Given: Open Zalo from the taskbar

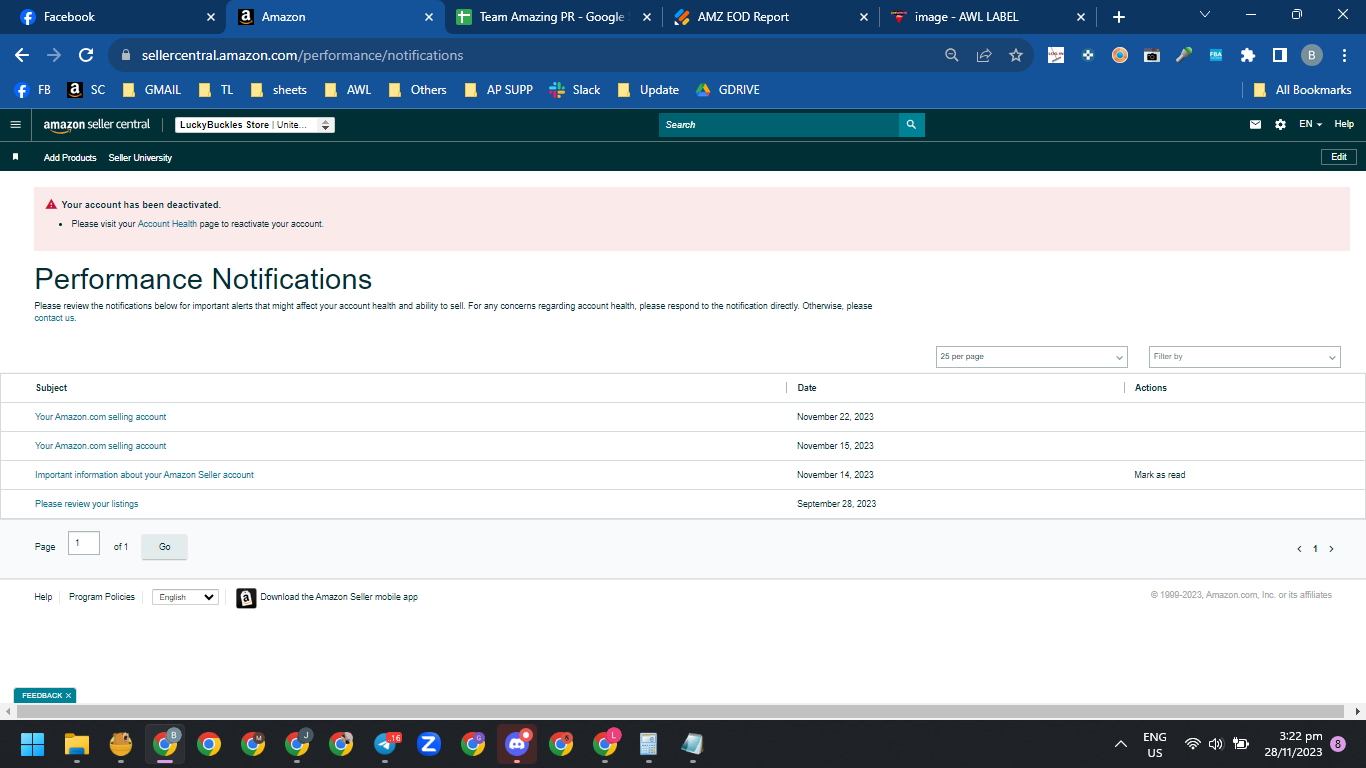Looking at the screenshot, I should [429, 744].
